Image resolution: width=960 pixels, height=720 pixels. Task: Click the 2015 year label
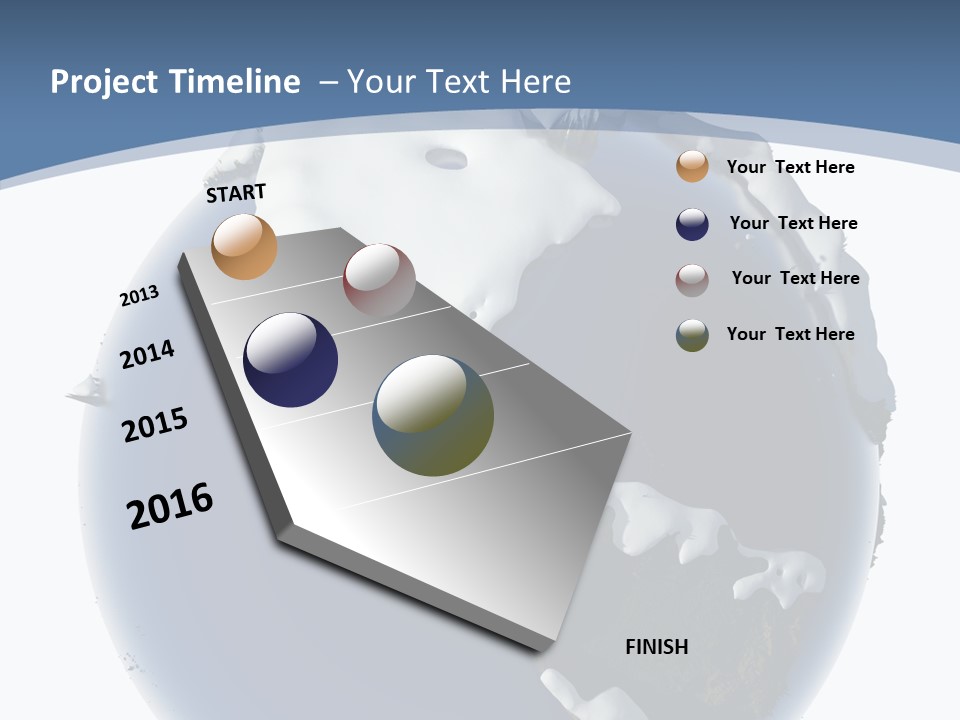click(x=155, y=426)
